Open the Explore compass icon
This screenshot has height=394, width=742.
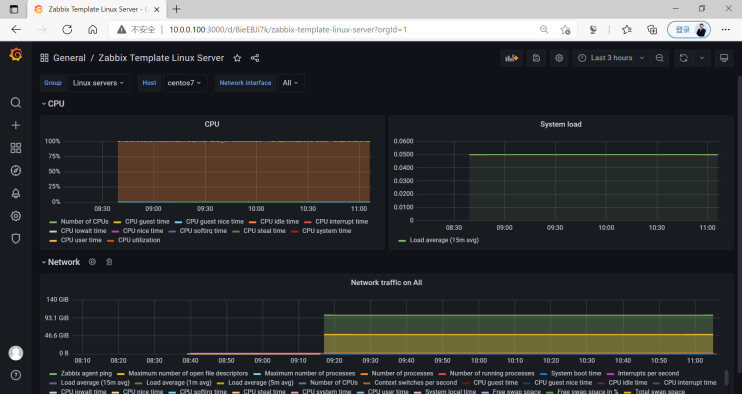coord(16,171)
